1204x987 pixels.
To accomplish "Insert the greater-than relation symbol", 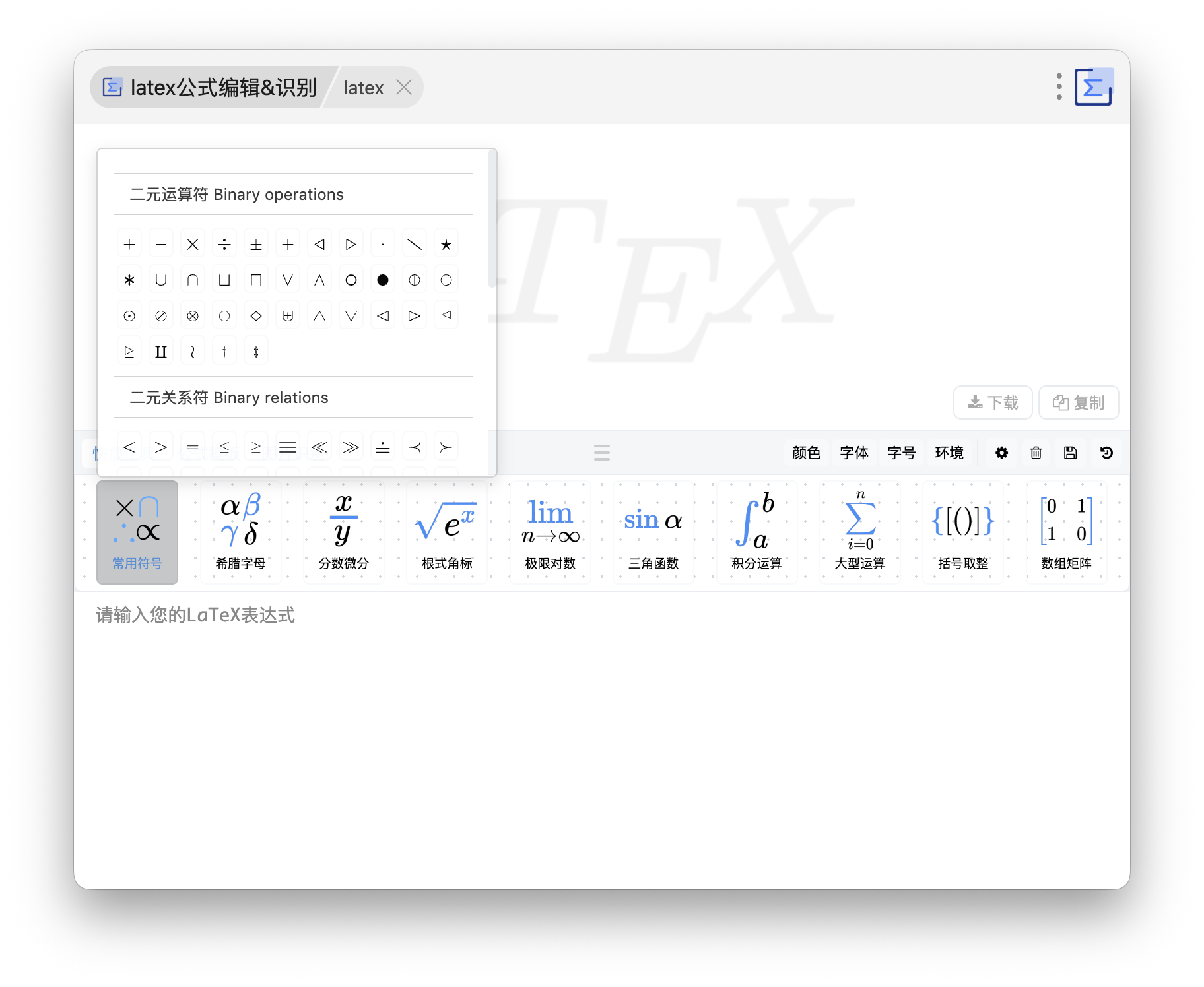I will 161,447.
